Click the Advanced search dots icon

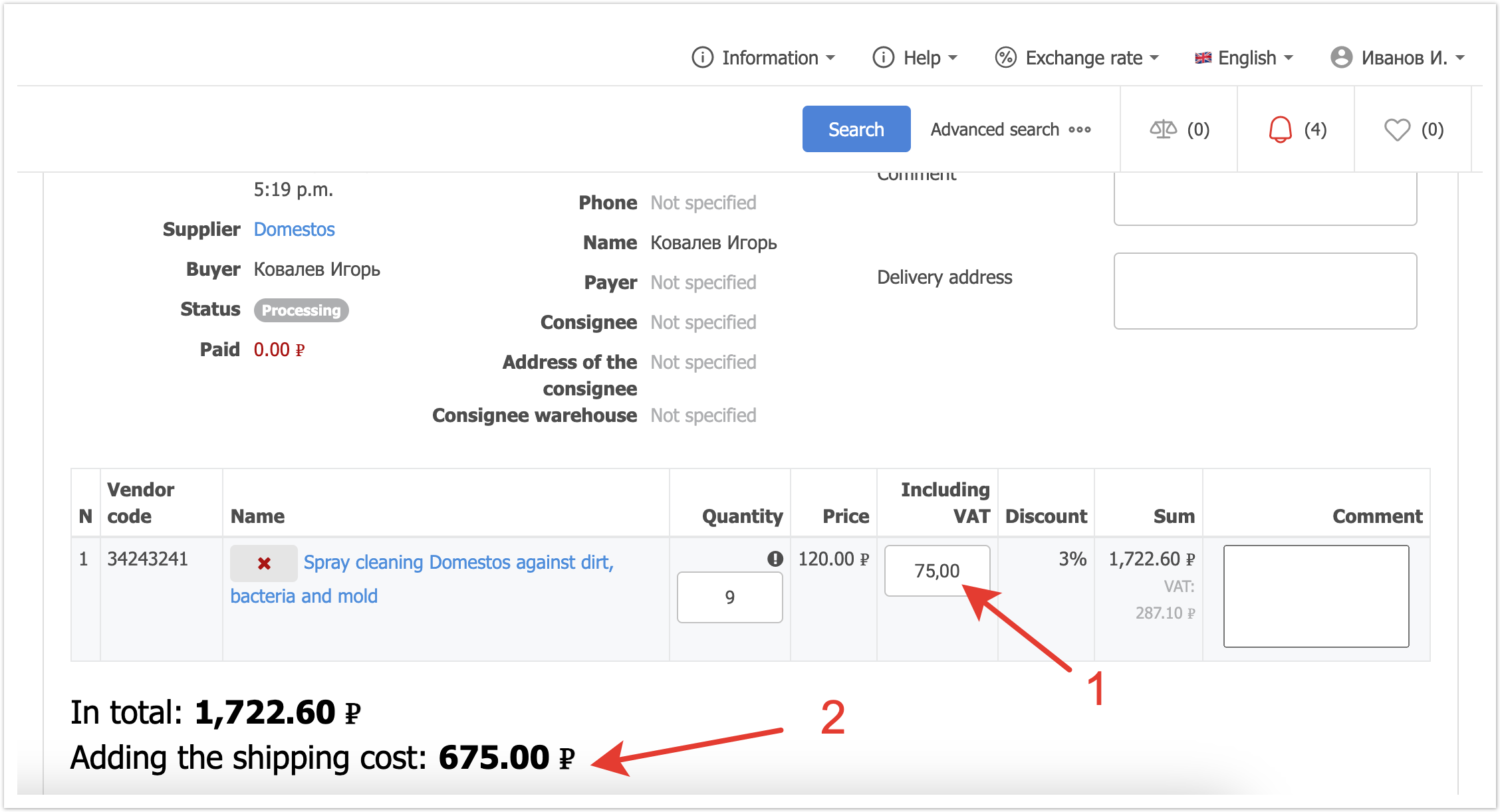(x=1080, y=130)
